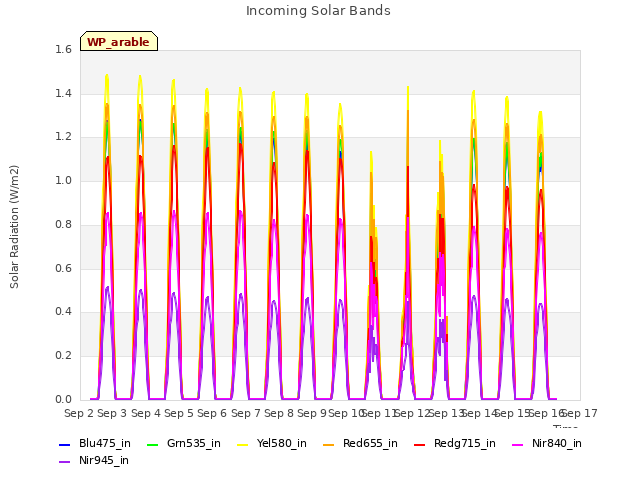
Task: Click the chart title Incoming Solar Bands
Action: click(318, 11)
